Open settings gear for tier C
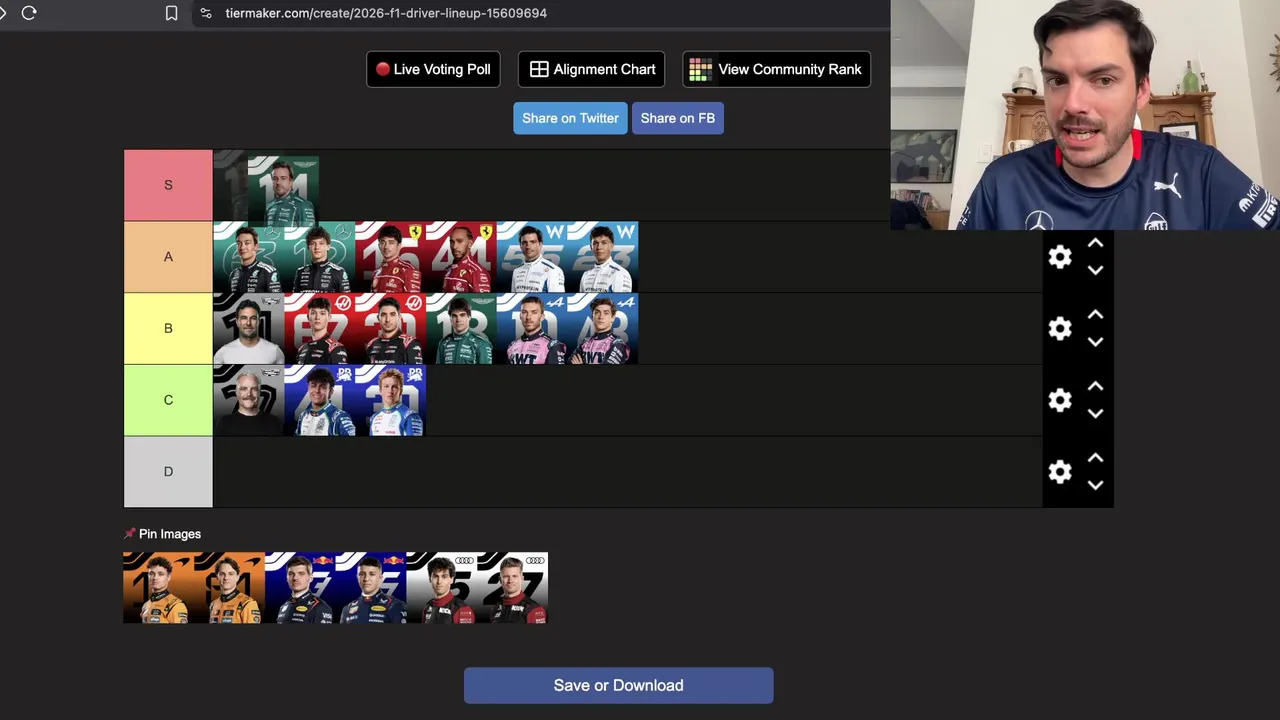The width and height of the screenshot is (1280, 720). coord(1060,400)
